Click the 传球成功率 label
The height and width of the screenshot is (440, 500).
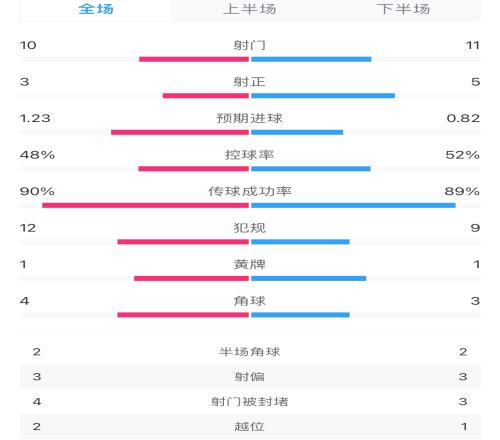point(250,191)
